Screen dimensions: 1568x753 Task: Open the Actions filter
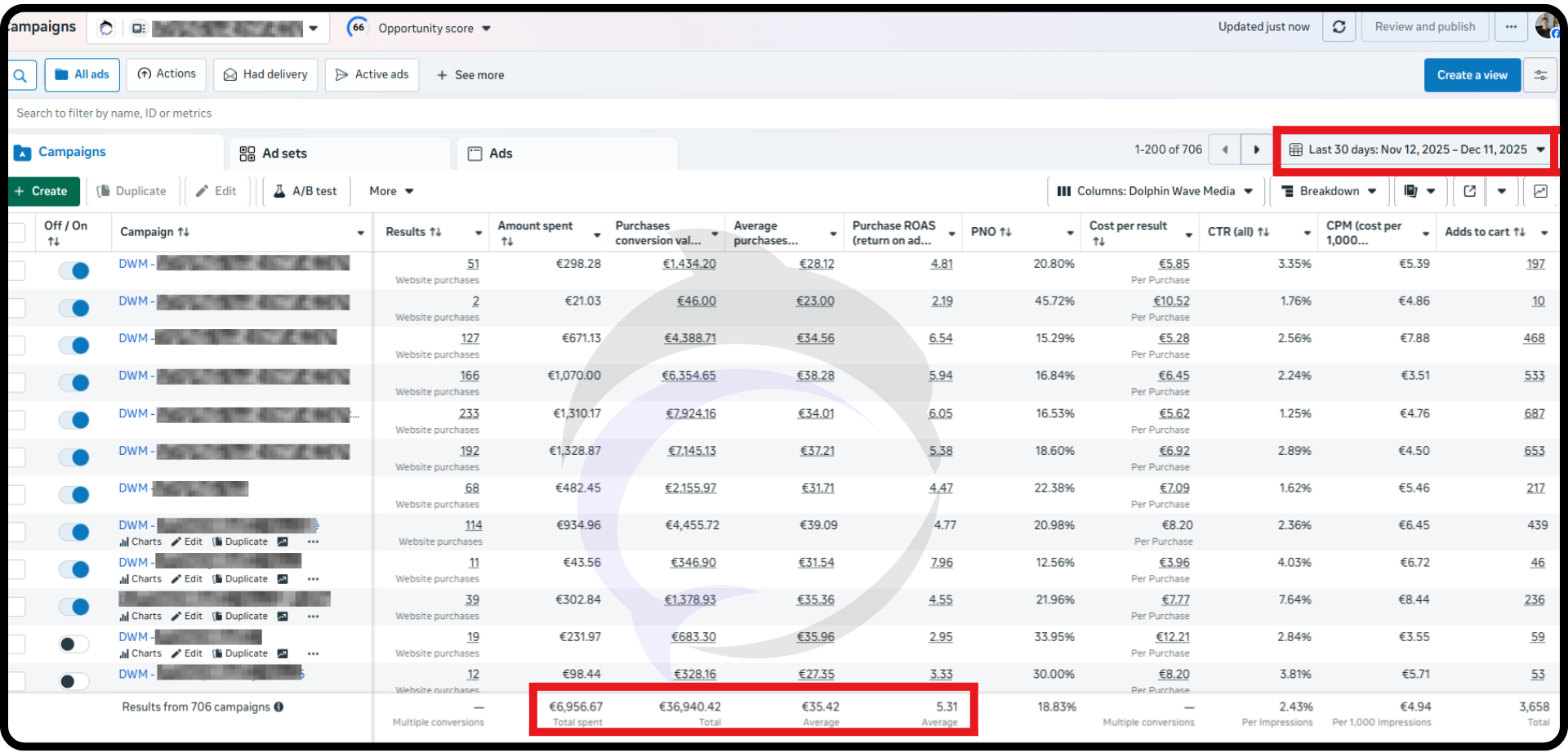[x=167, y=74]
